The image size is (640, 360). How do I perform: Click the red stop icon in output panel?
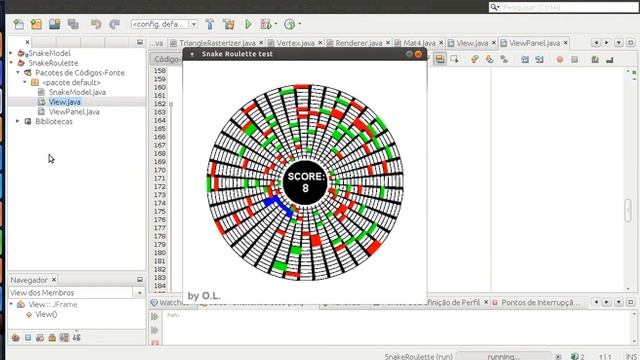click(155, 343)
